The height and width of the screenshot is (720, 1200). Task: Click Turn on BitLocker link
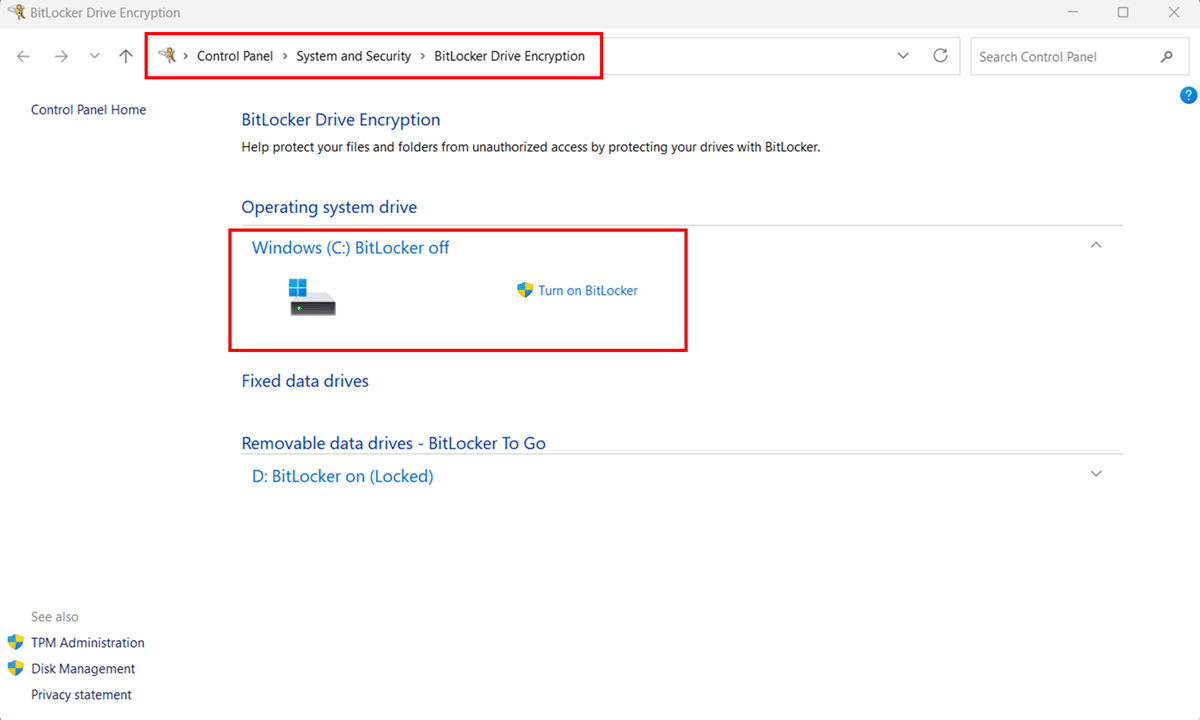(587, 291)
